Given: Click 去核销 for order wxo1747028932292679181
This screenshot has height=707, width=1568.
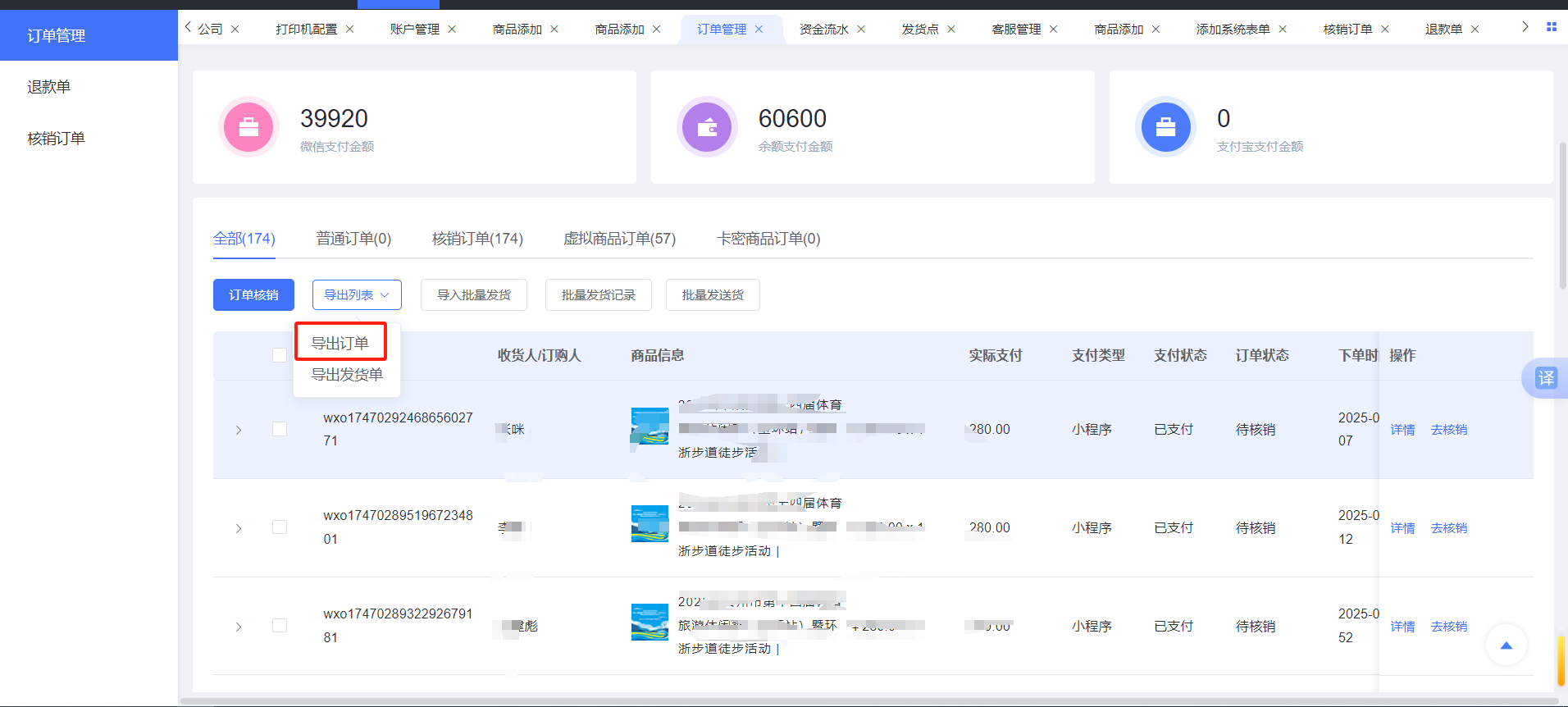Looking at the screenshot, I should click(1449, 627).
